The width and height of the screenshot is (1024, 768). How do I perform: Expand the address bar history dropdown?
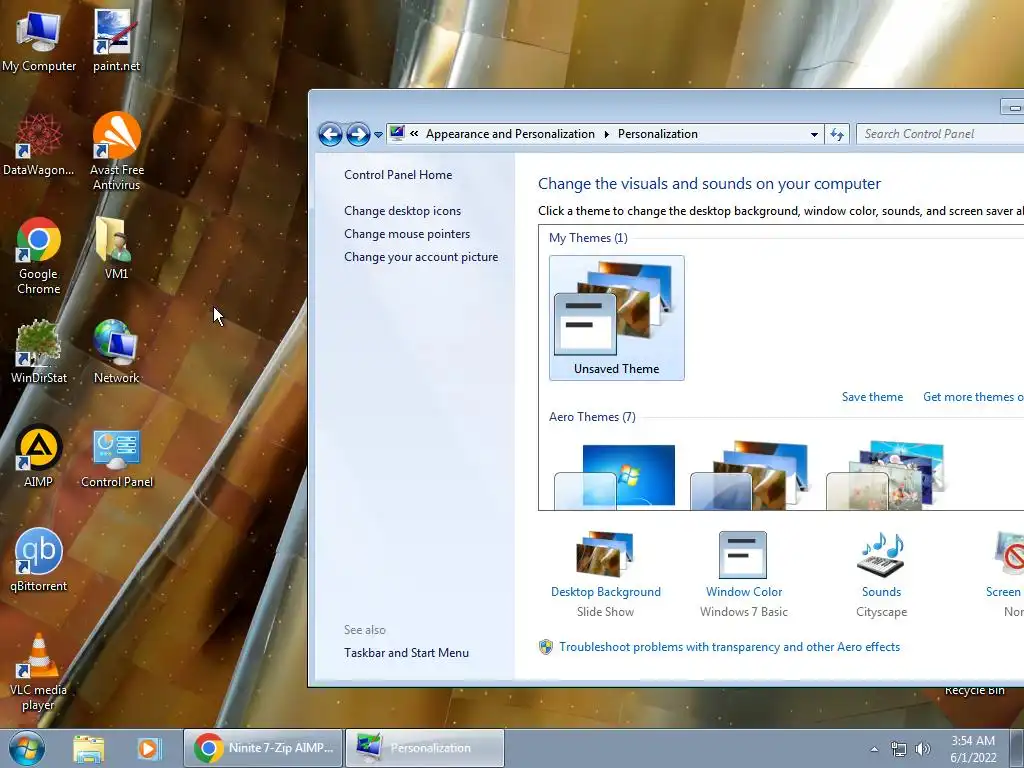[814, 135]
